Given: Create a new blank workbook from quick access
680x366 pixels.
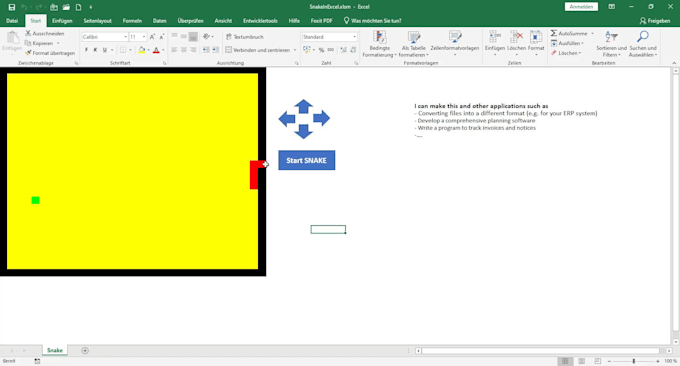Looking at the screenshot, I should click(78, 7).
